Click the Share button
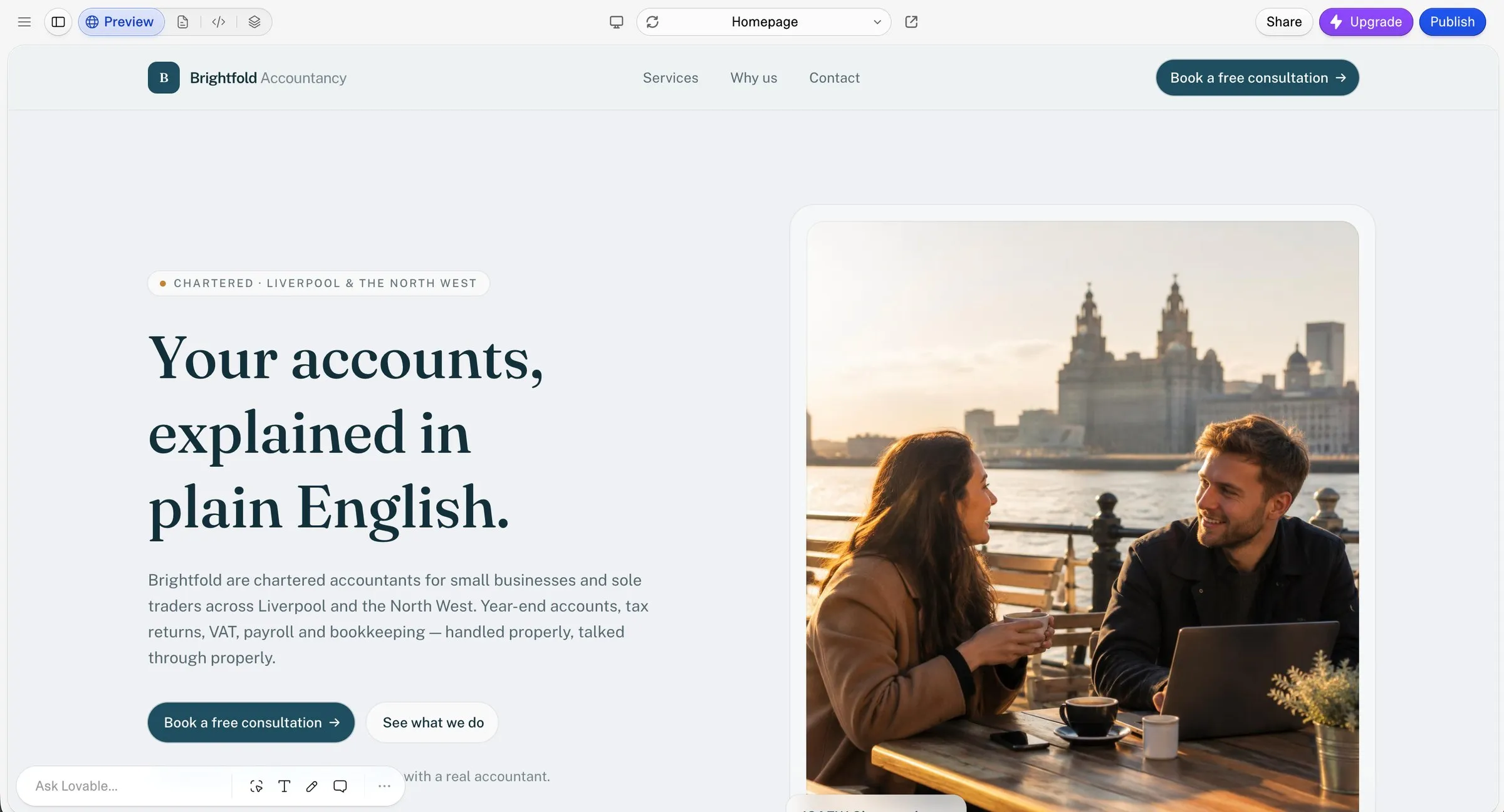The height and width of the screenshot is (812, 1504). click(x=1284, y=22)
